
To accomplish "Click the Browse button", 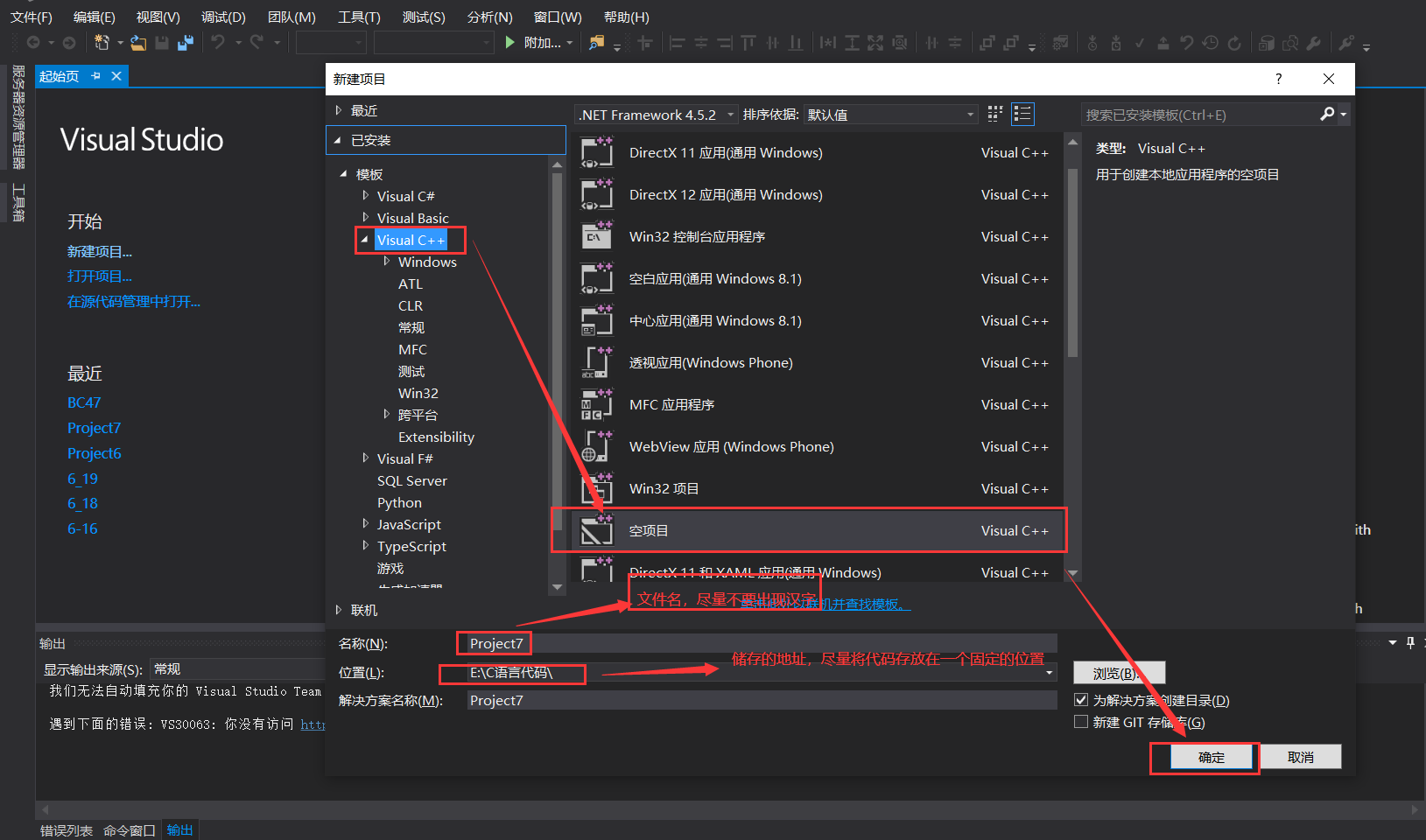I will tap(1119, 673).
